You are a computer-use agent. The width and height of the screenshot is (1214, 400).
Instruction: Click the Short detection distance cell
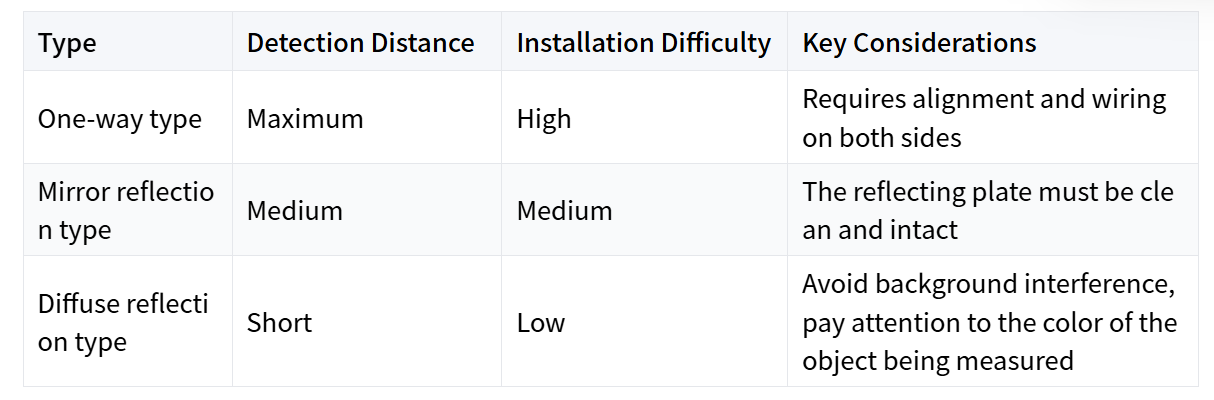(x=279, y=323)
